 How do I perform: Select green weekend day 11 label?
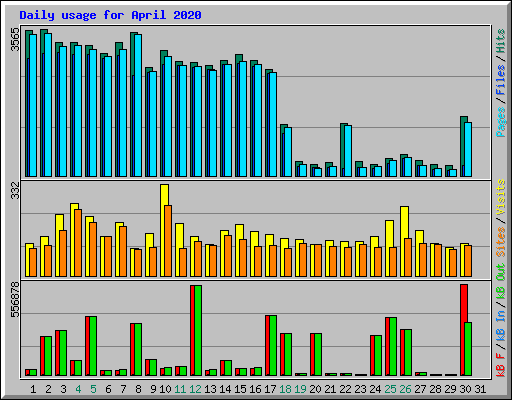[x=180, y=389]
